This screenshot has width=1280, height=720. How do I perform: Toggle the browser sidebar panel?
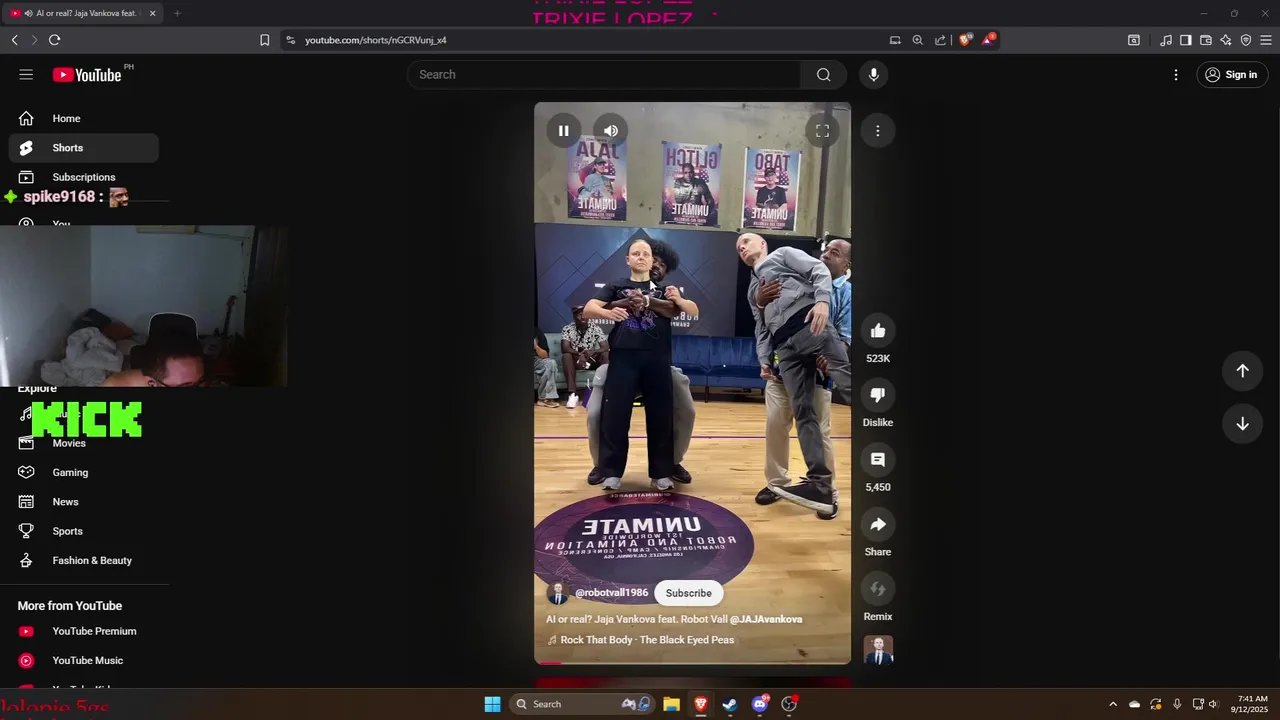tap(1186, 40)
